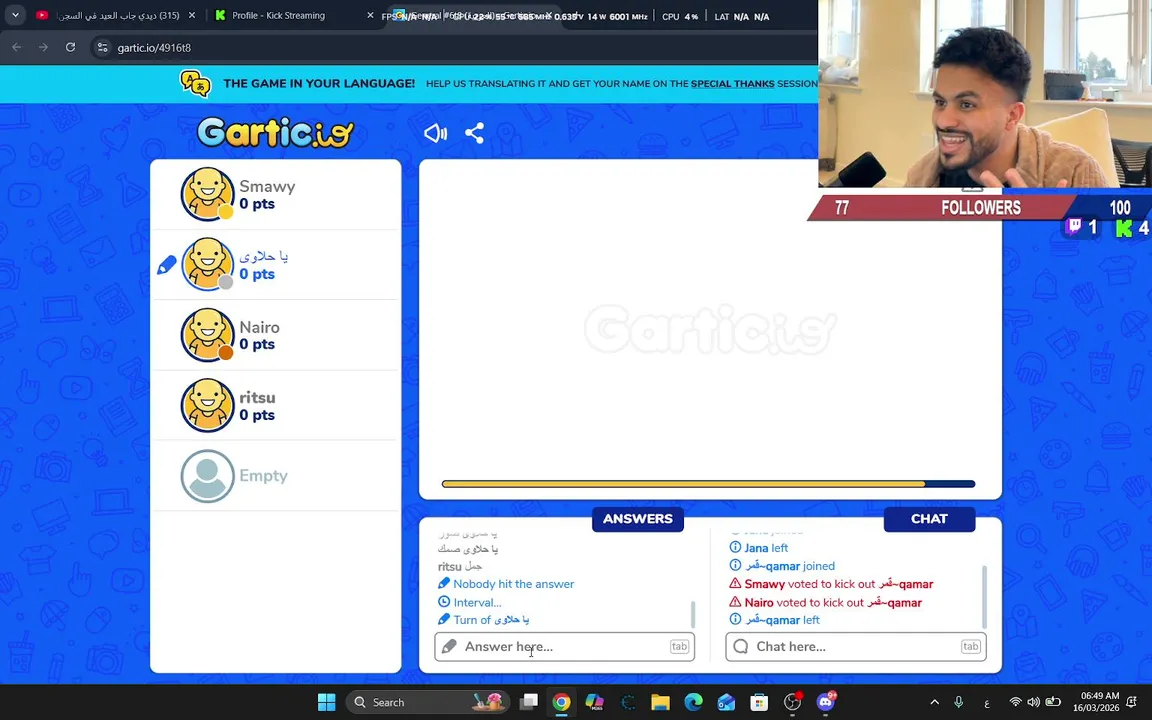Open Microsoft Edge from taskbar
The height and width of the screenshot is (720, 1152).
pyautogui.click(x=694, y=702)
